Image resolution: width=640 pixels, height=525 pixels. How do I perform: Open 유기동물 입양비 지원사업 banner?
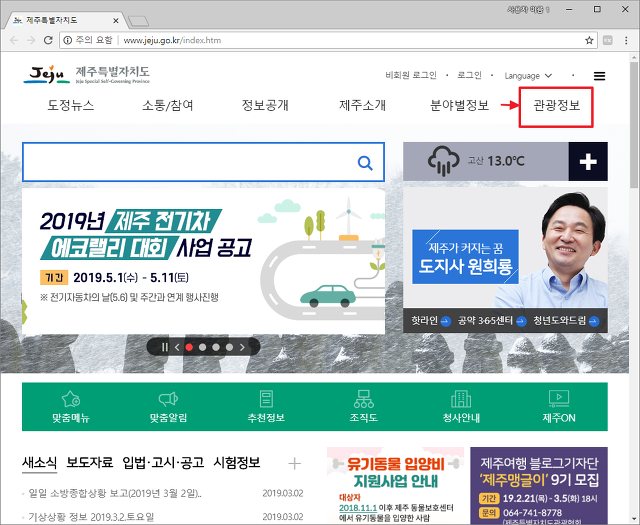[395, 486]
